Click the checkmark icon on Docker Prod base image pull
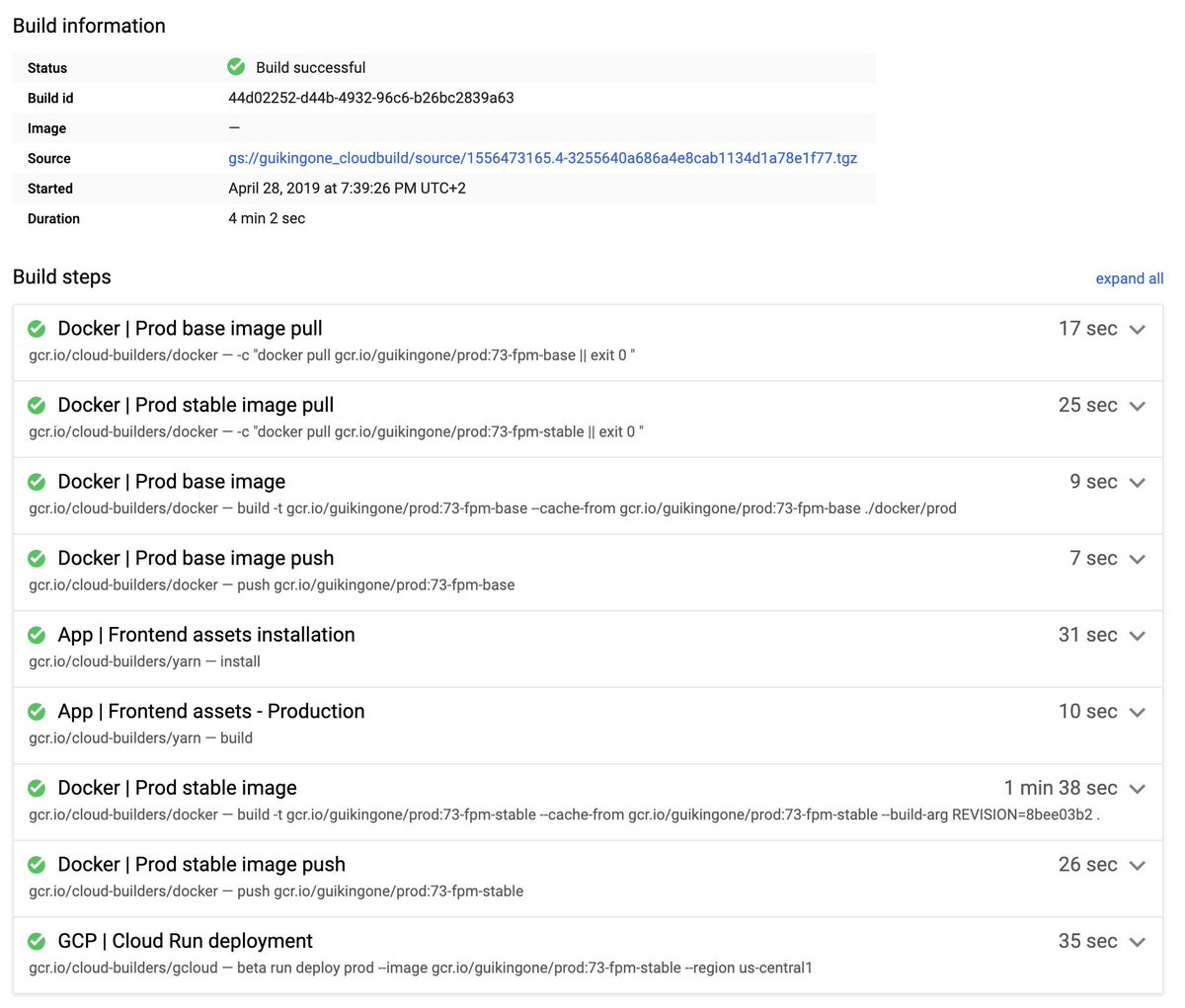This screenshot has width=1185, height=1008. tap(37, 329)
